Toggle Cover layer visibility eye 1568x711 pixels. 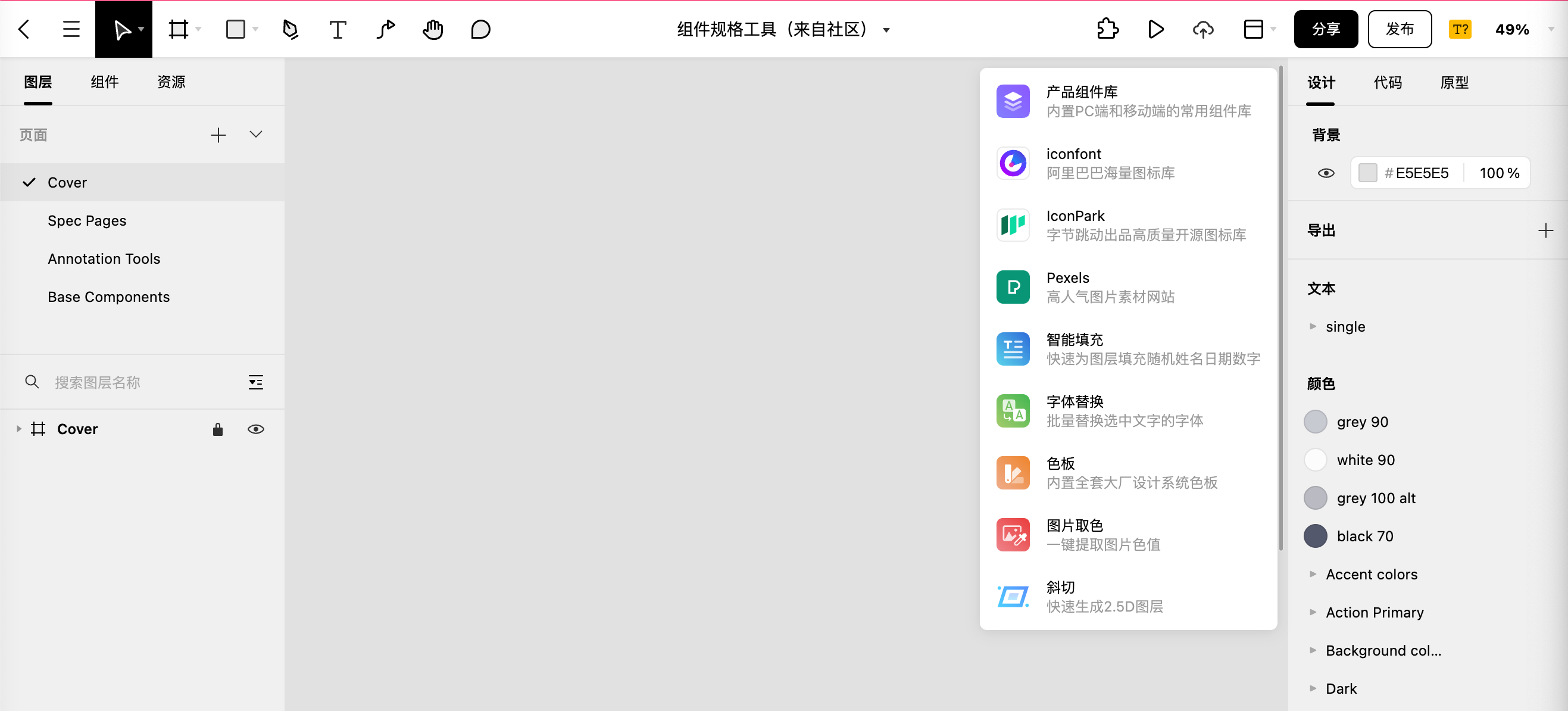(255, 429)
